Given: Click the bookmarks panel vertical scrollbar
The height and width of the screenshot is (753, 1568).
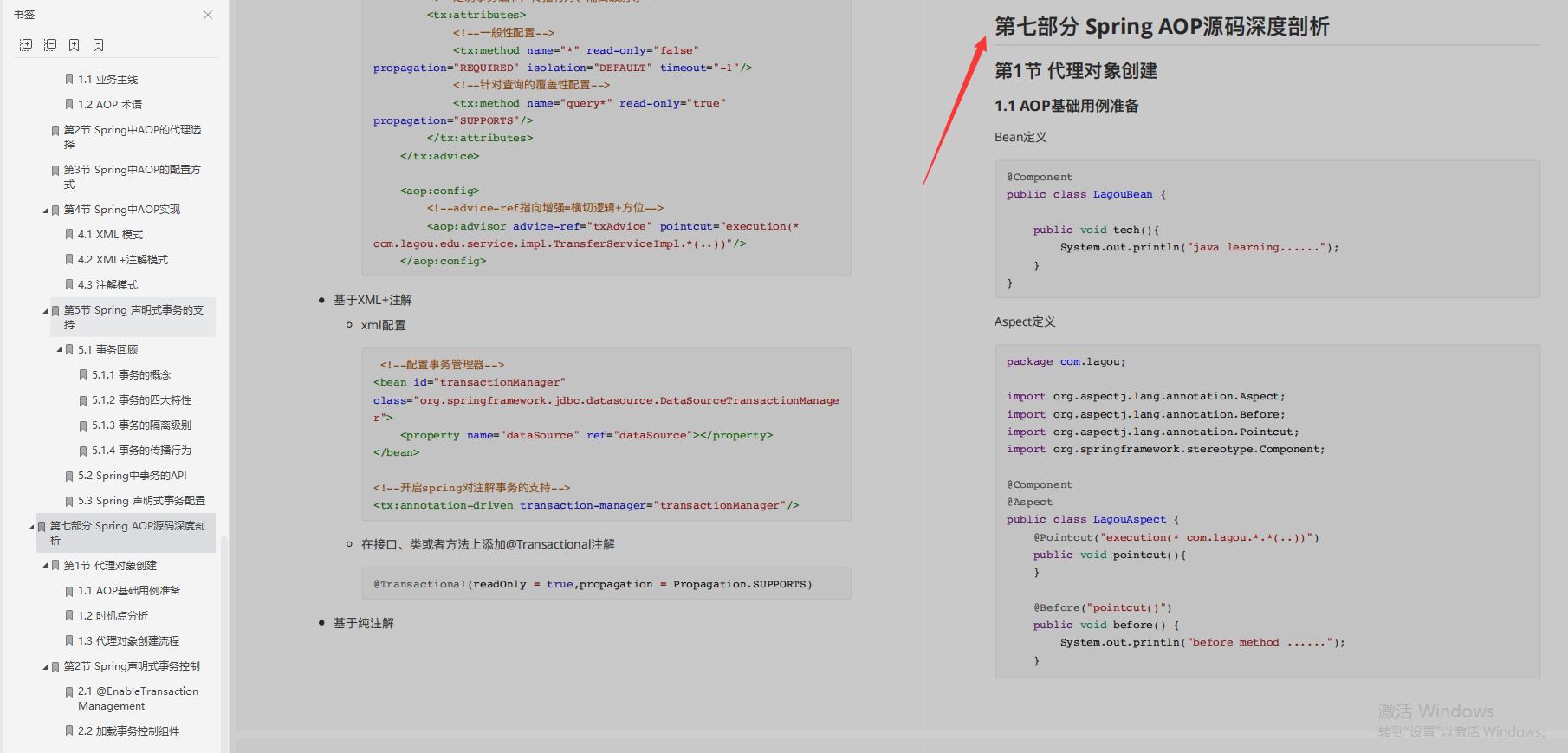Looking at the screenshot, I should pyautogui.click(x=224, y=641).
